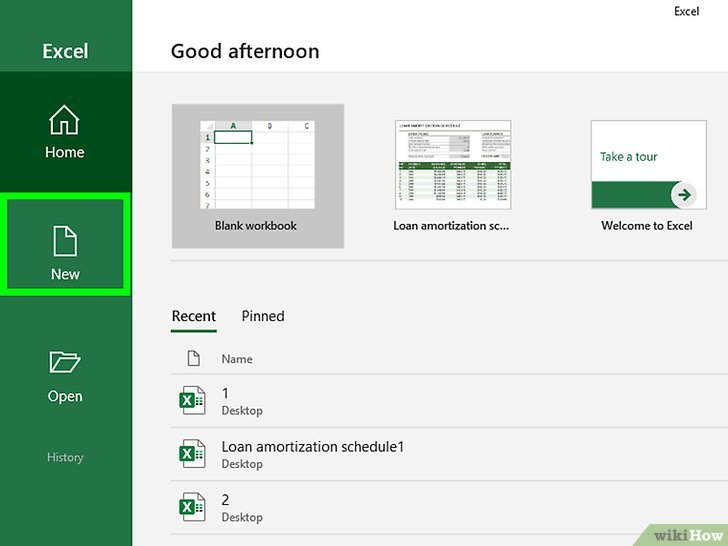Click Desktop location under Loan amortization schedule1
728x546 pixels.
click(x=242, y=464)
